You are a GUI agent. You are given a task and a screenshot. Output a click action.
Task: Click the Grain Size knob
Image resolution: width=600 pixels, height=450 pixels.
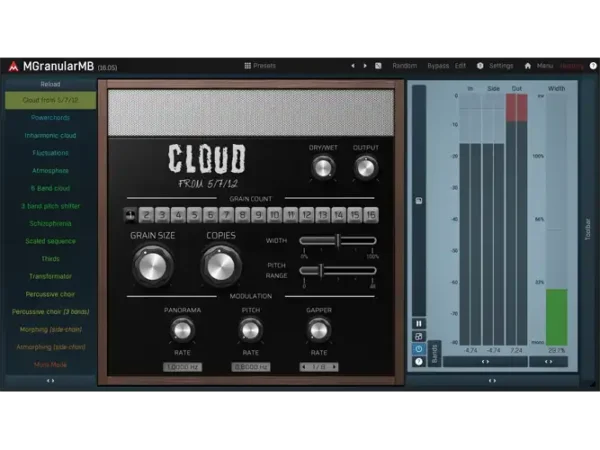click(x=153, y=266)
